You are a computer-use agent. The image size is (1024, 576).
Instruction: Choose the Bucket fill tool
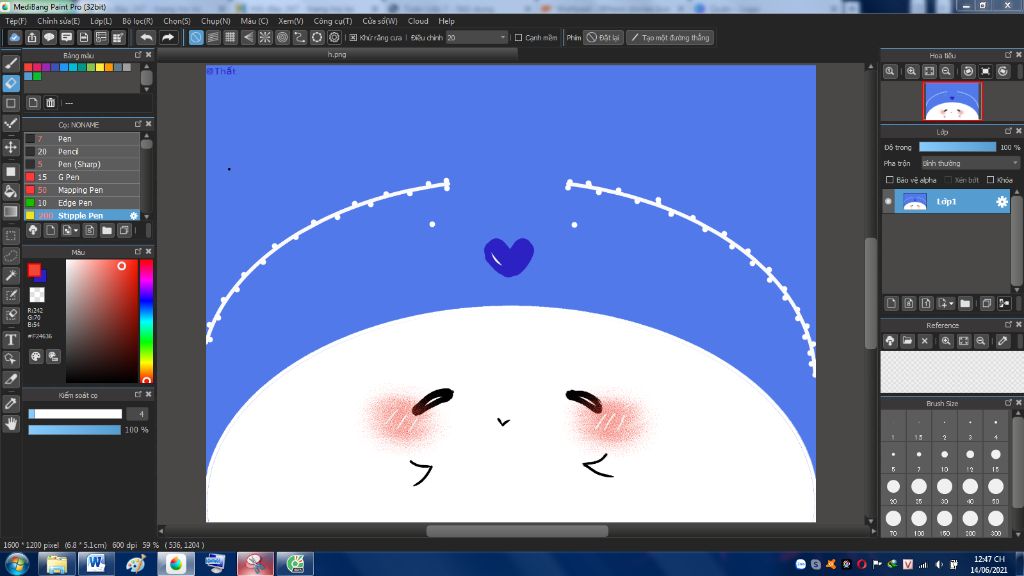pos(11,191)
